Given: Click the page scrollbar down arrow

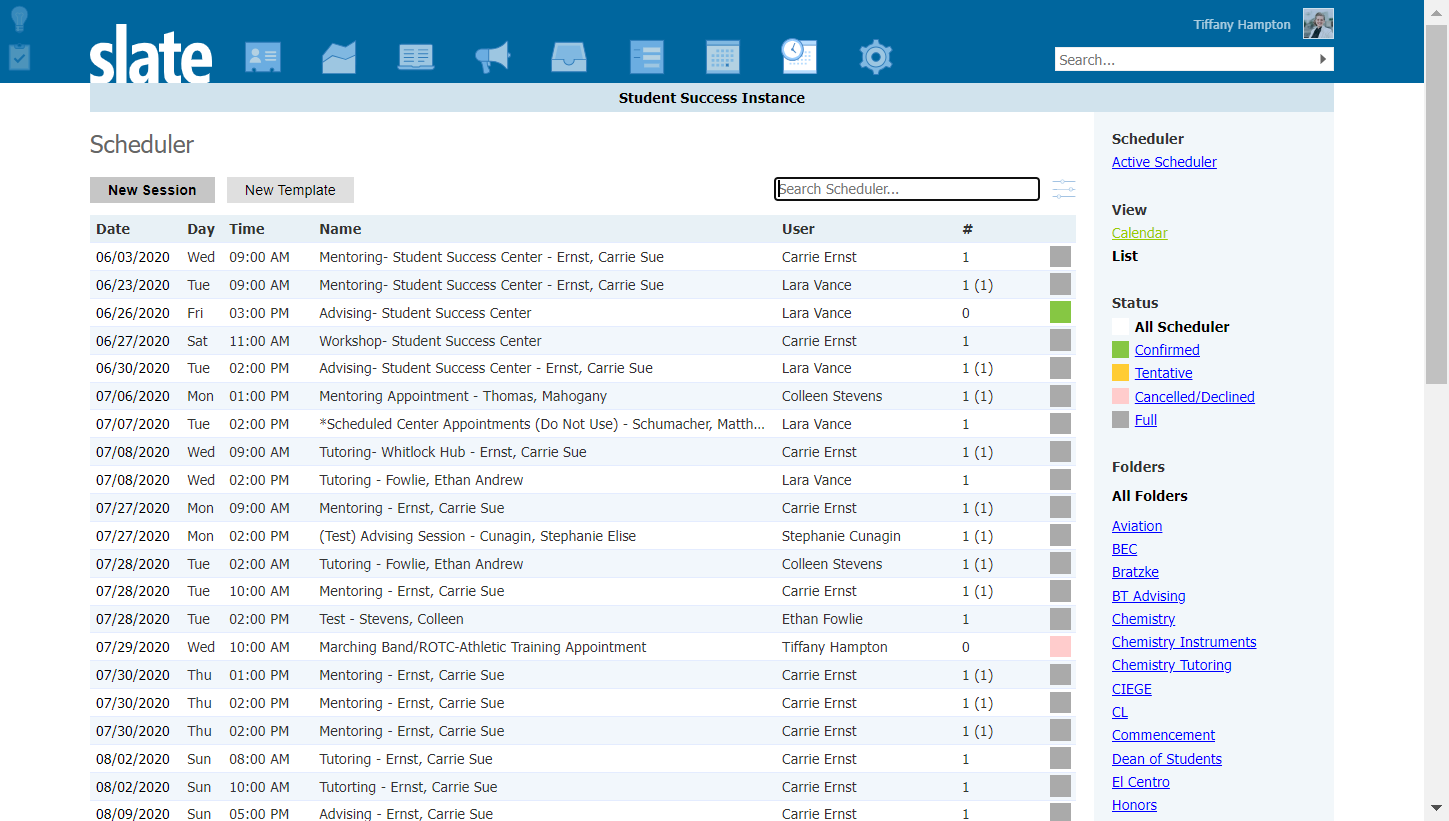Looking at the screenshot, I should coord(1437,808).
